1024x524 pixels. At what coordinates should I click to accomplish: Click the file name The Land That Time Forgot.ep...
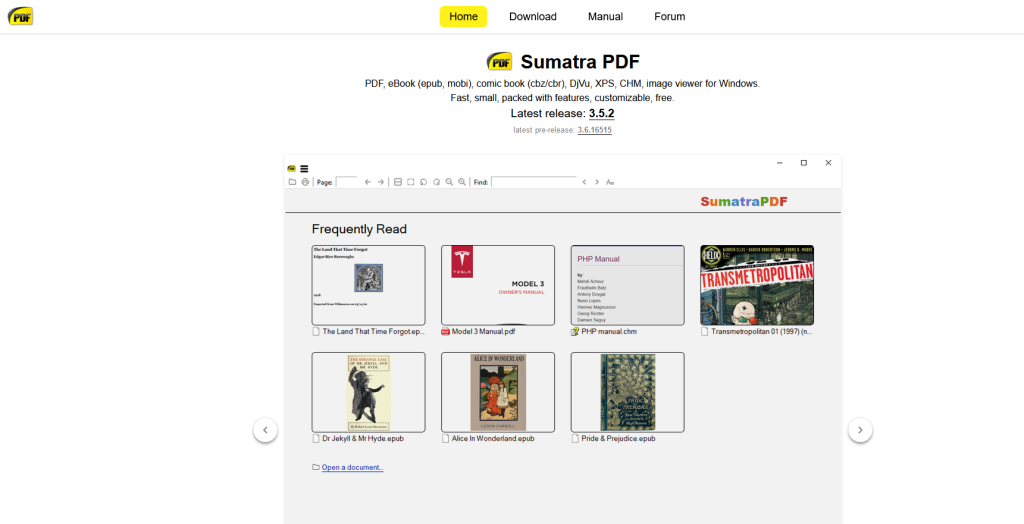pos(374,332)
